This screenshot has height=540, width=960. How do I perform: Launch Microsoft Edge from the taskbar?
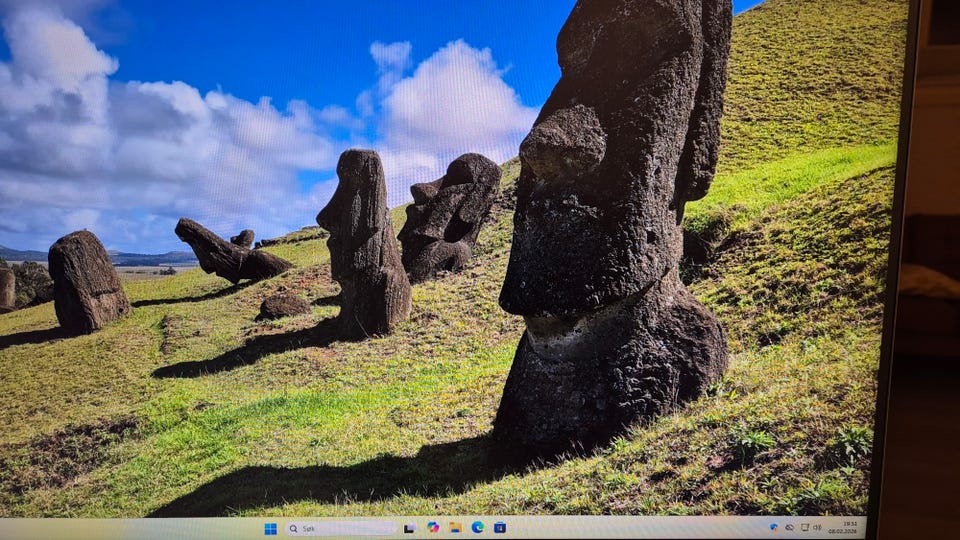click(477, 527)
